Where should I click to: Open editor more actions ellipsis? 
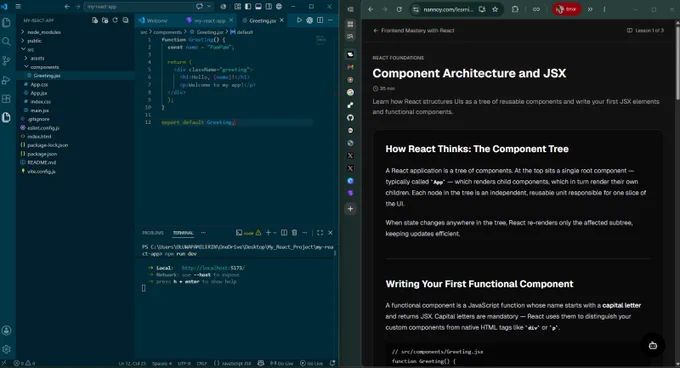click(330, 20)
